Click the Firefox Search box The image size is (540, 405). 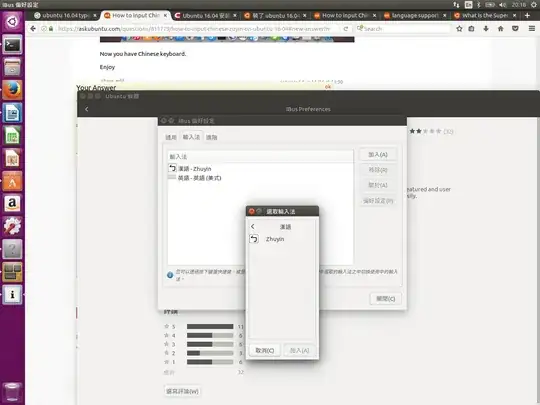click(403, 29)
